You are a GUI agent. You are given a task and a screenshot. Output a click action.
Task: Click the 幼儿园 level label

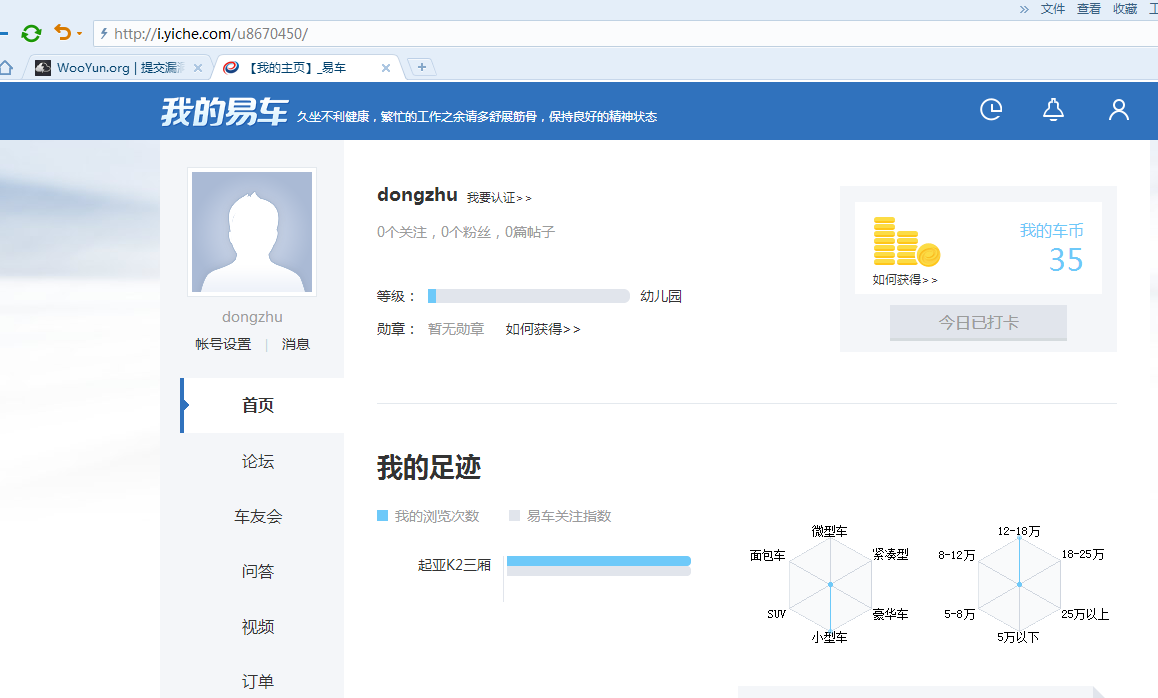[x=661, y=296]
